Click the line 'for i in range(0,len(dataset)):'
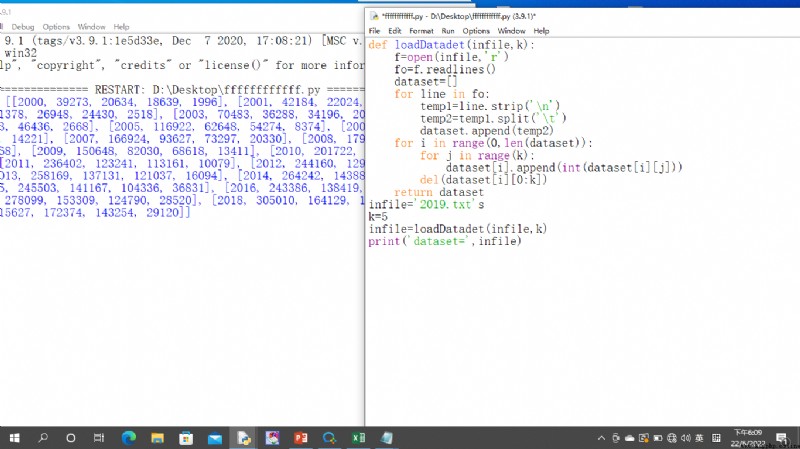 point(493,143)
